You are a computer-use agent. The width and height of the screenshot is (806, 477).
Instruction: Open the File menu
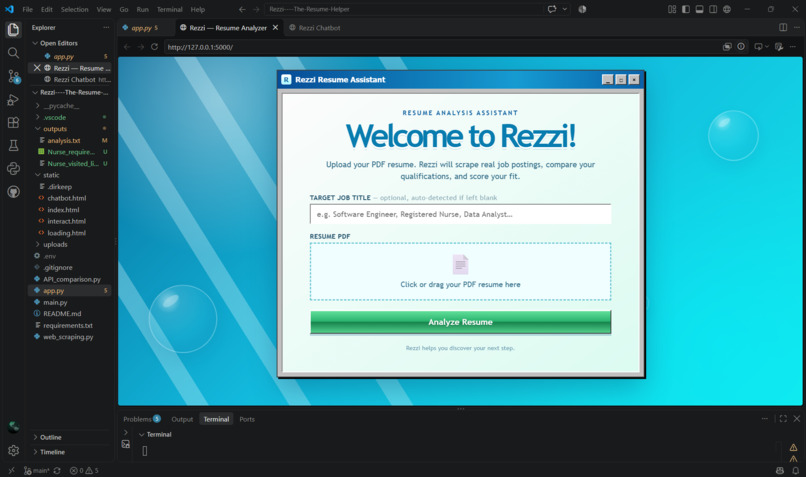27,9
